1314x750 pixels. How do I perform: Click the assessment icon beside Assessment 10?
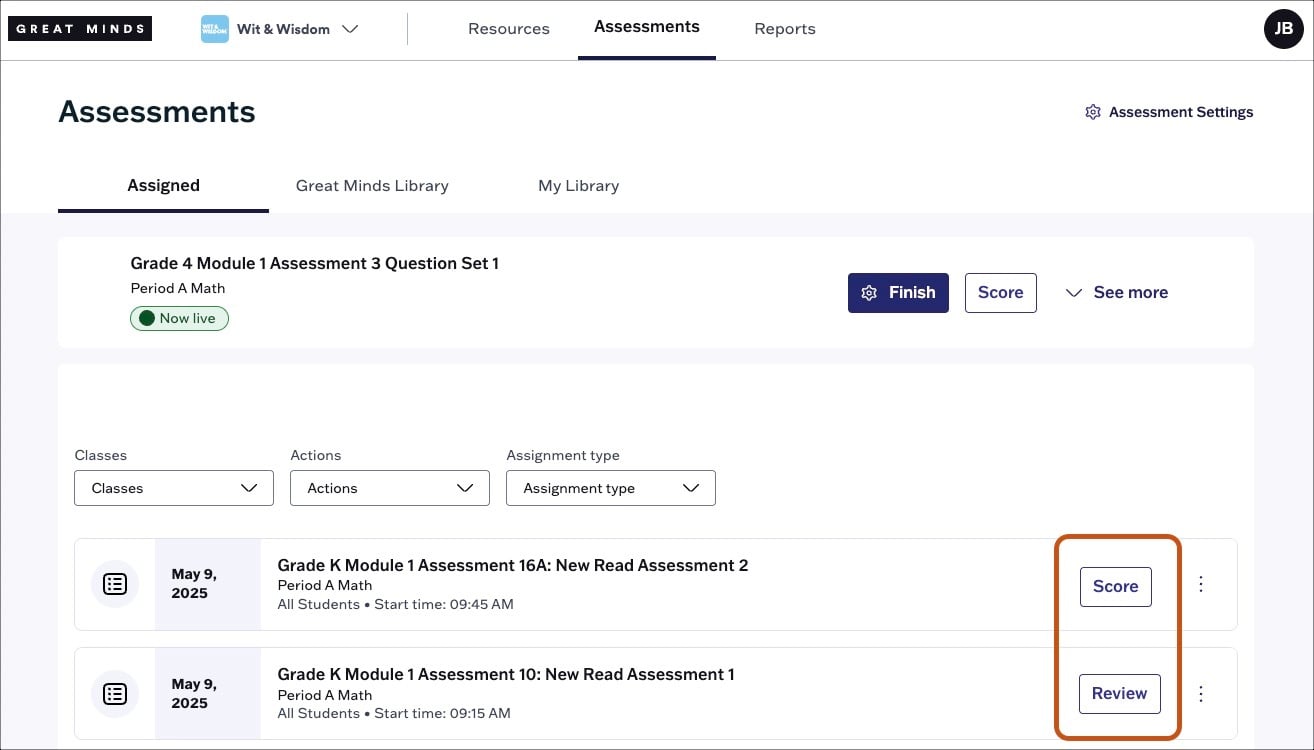(115, 693)
